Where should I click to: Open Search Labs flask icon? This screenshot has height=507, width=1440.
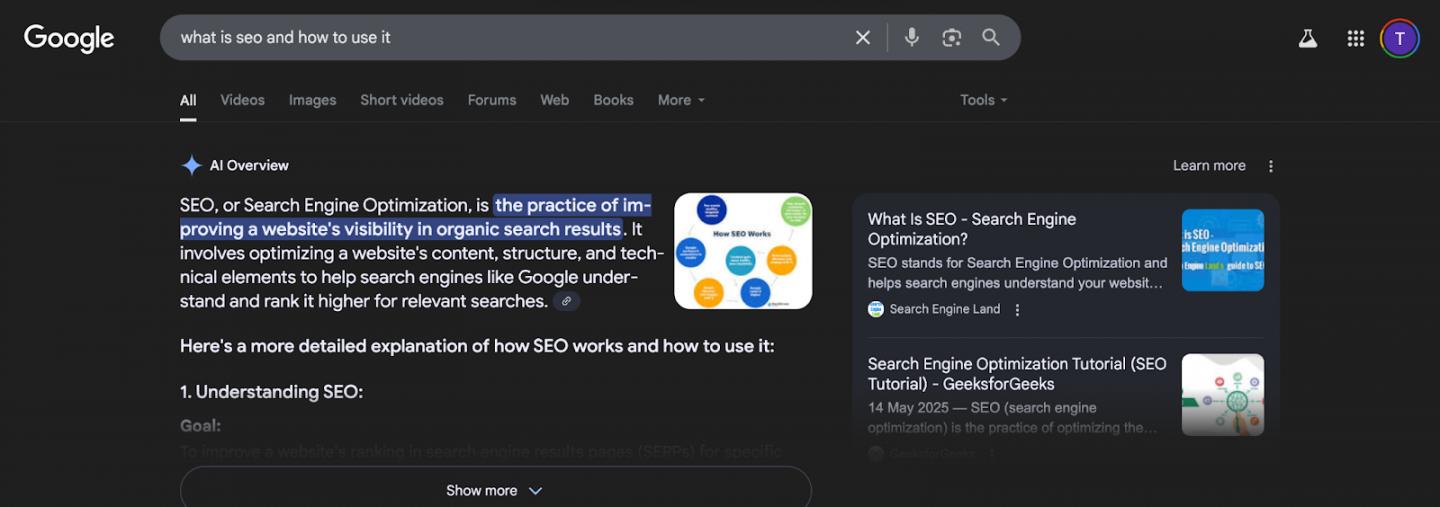[1307, 39]
